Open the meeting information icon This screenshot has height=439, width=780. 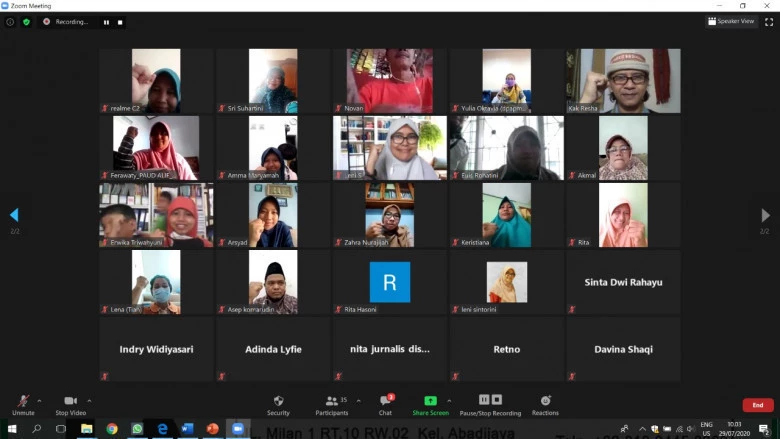click(10, 22)
